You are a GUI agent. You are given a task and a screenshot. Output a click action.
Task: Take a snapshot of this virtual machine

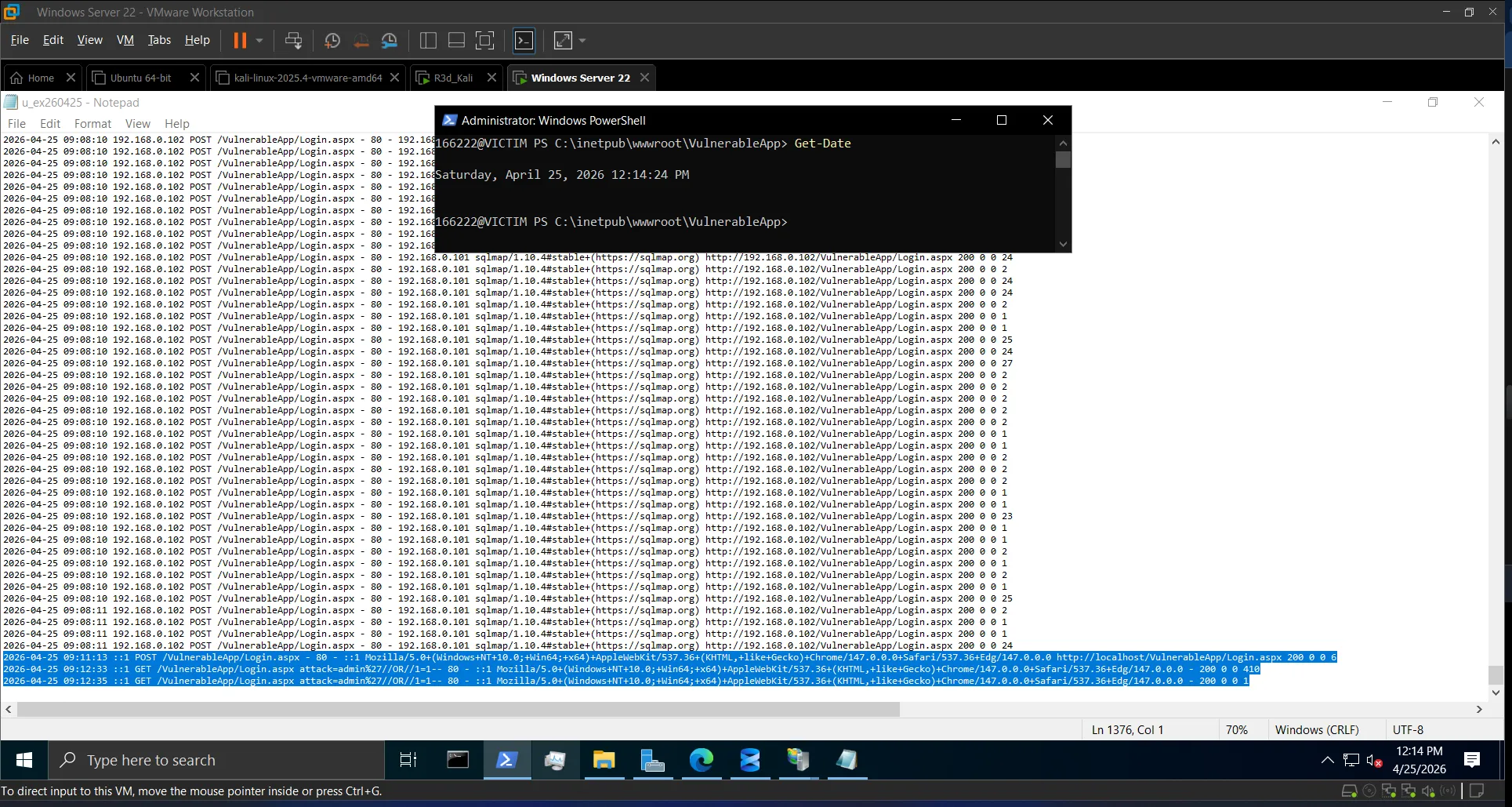[332, 40]
